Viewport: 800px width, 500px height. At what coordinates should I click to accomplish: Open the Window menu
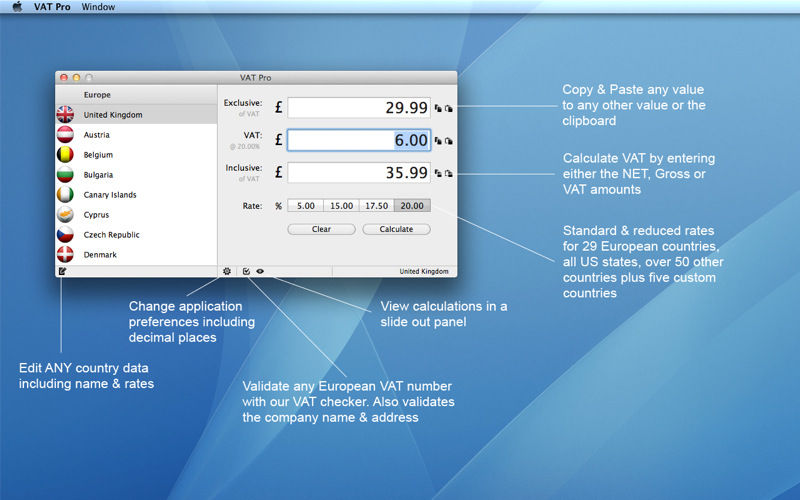coord(98,7)
